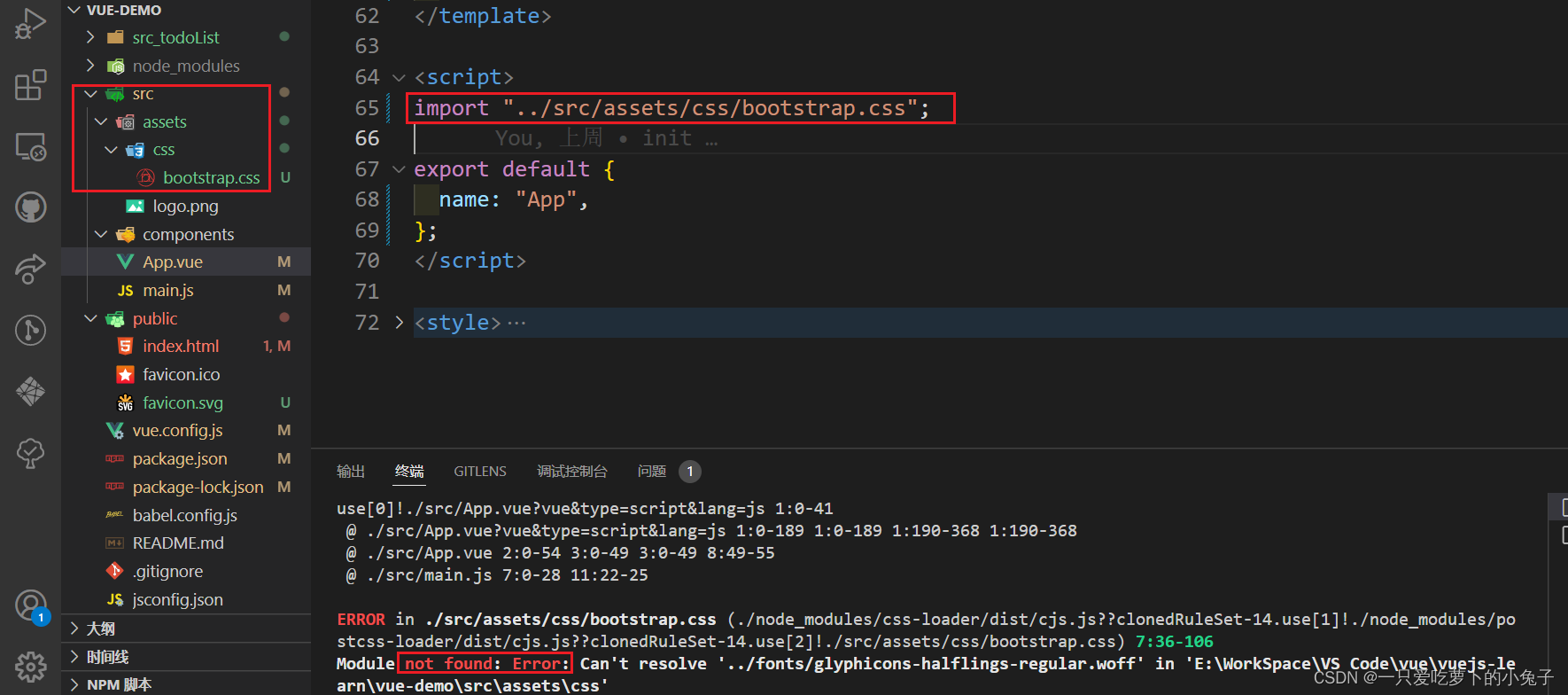The image size is (1568, 695).
Task: Open the Accounts menu icon
Action: tap(30, 605)
